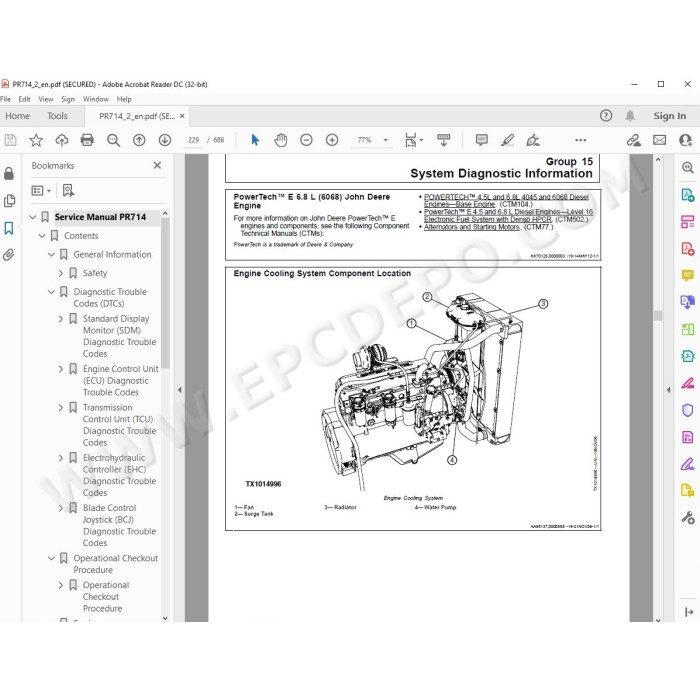Expand the Safety bookmark
The height and width of the screenshot is (700, 700).
click(x=61, y=273)
